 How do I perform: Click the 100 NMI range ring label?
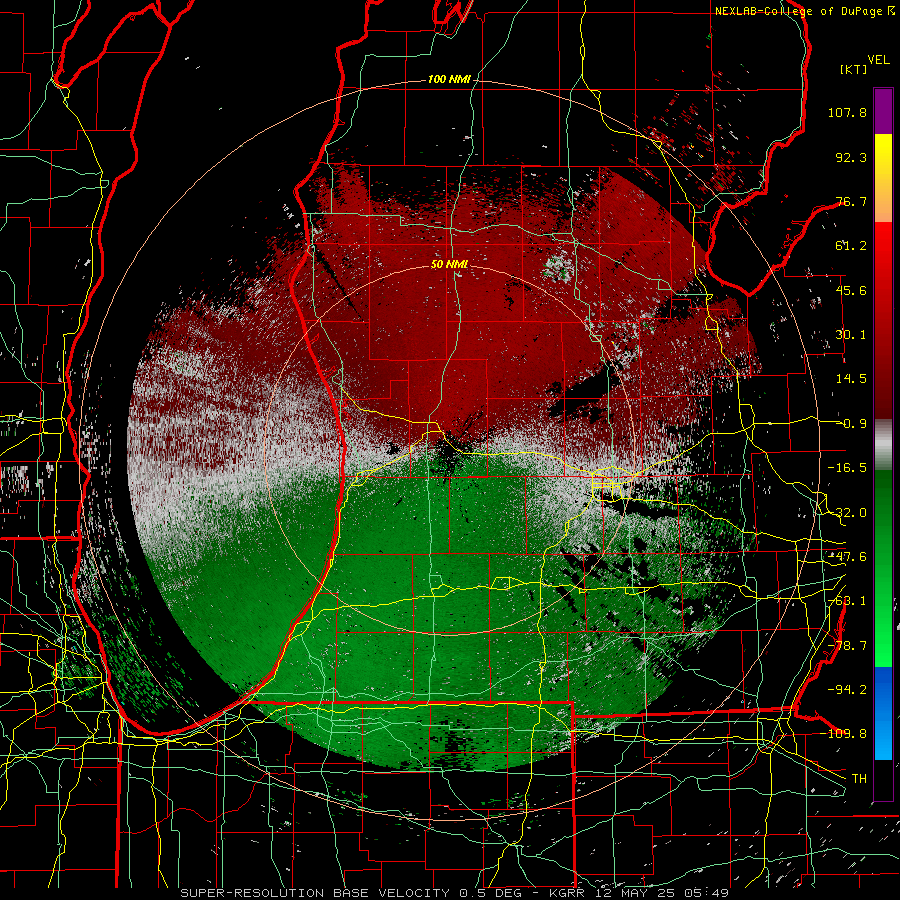click(x=449, y=79)
